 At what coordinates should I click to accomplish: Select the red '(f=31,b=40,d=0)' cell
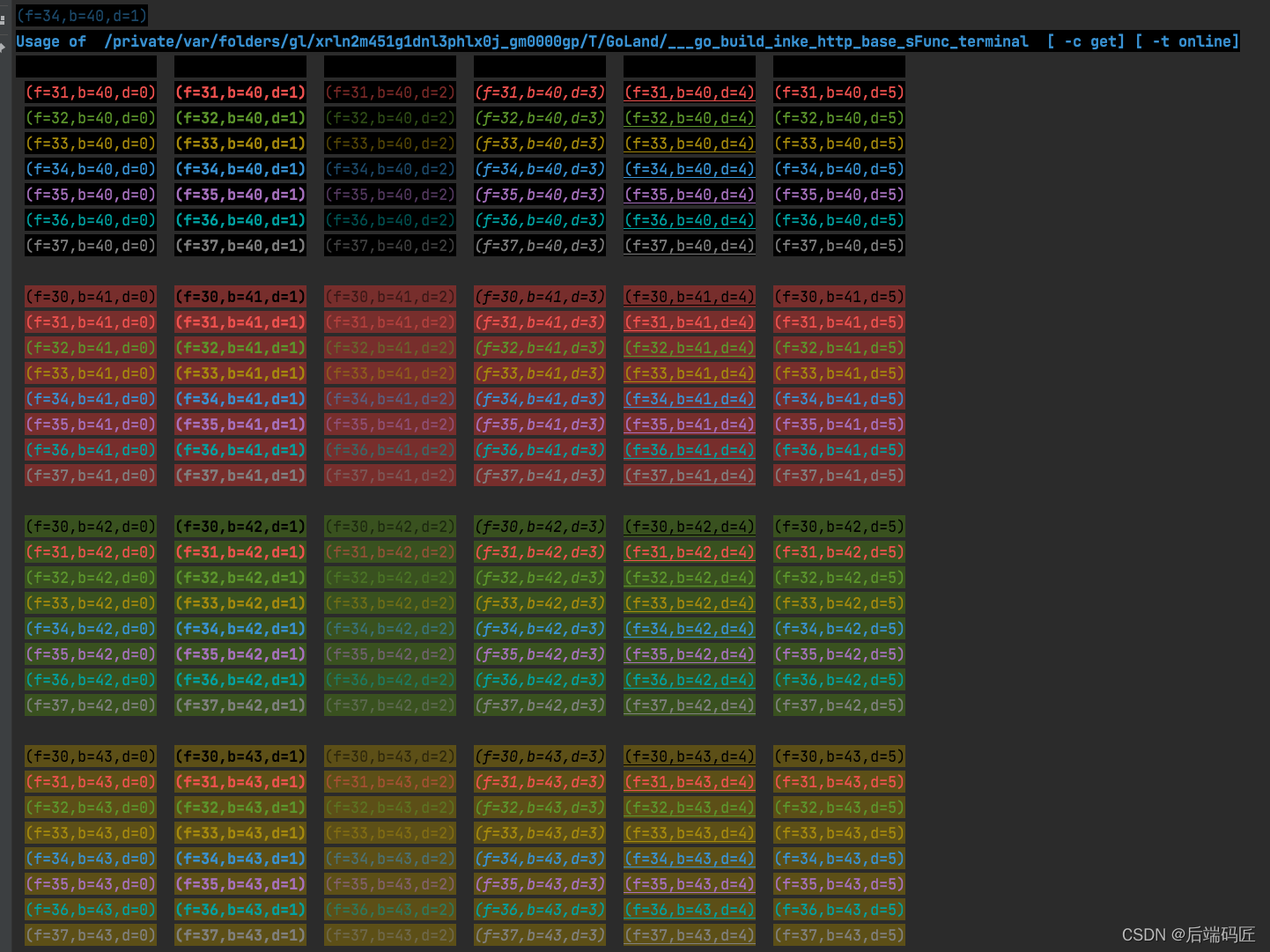(x=91, y=92)
